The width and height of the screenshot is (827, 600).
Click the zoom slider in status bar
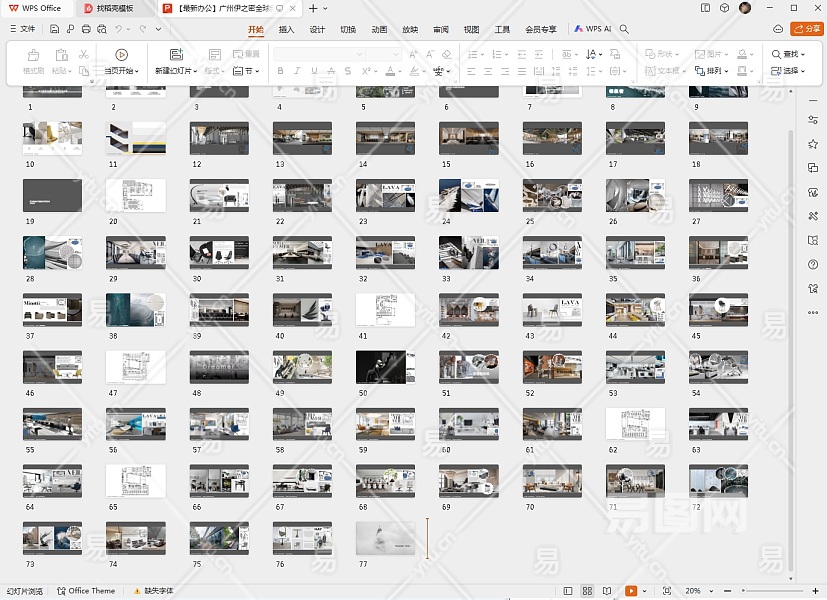point(745,591)
